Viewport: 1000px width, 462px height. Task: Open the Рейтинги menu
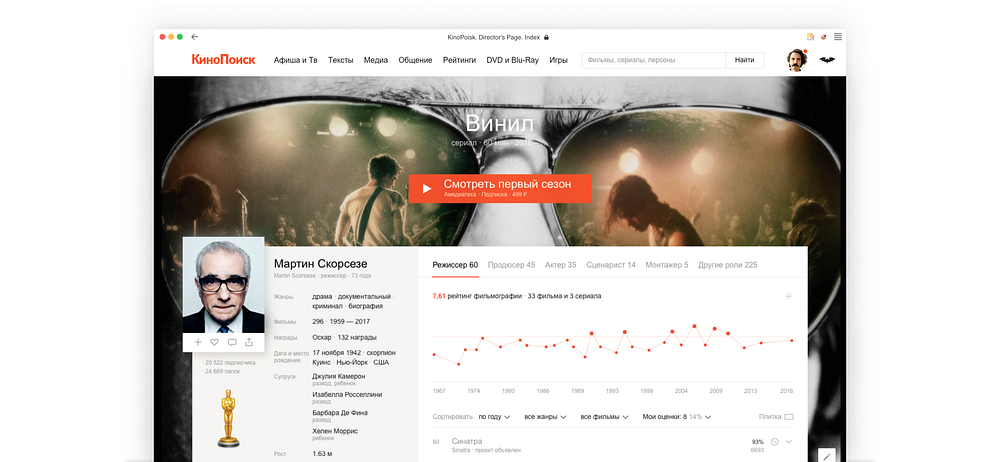459,60
